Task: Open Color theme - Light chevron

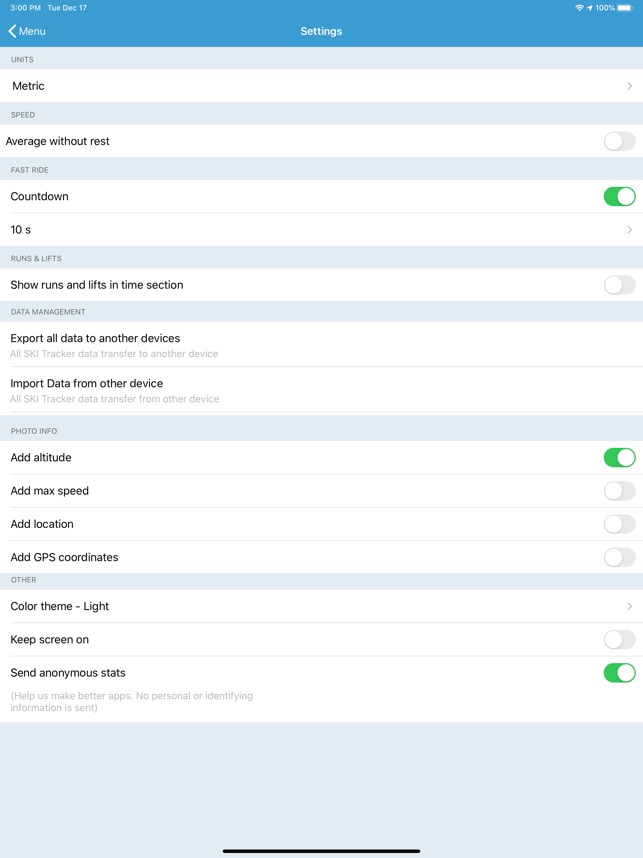Action: pos(629,606)
